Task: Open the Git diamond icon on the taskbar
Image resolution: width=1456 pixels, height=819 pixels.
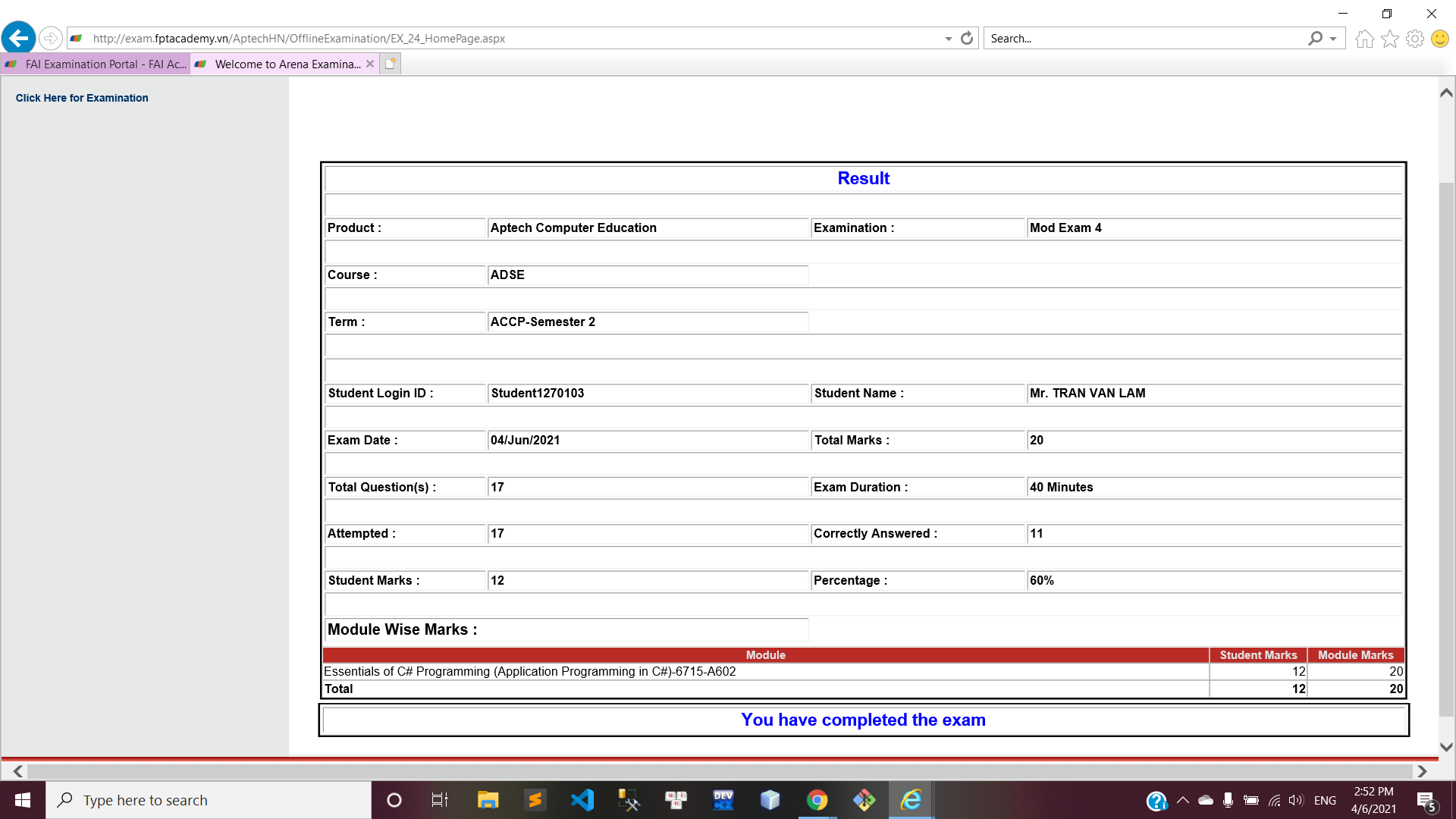Action: click(x=864, y=800)
